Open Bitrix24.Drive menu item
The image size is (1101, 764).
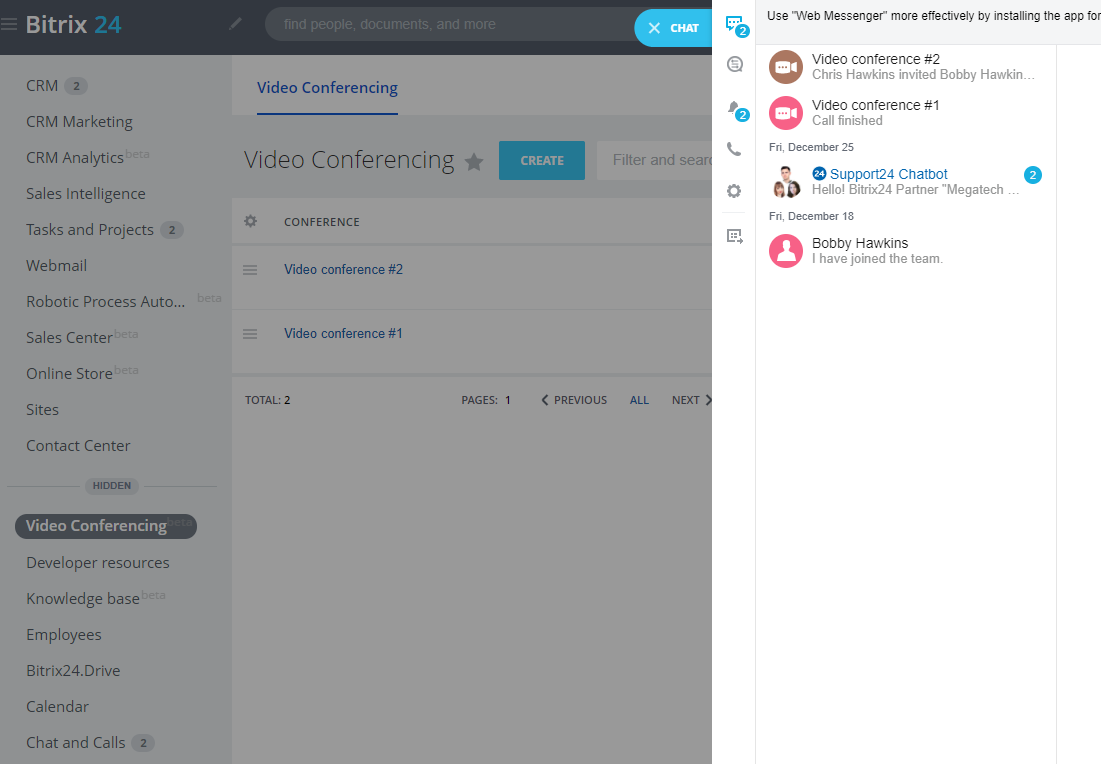click(73, 671)
